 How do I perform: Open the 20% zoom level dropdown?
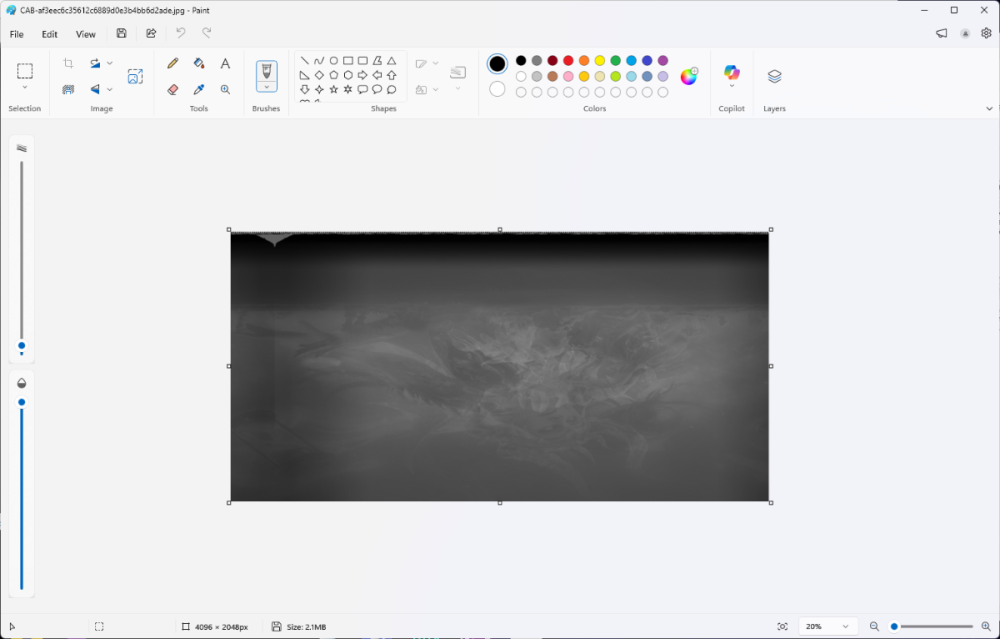[x=828, y=626]
